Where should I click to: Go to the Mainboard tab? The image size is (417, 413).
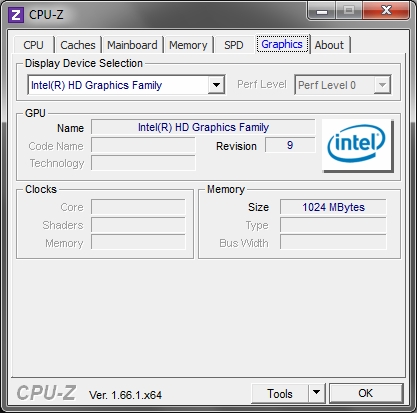[x=132, y=45]
